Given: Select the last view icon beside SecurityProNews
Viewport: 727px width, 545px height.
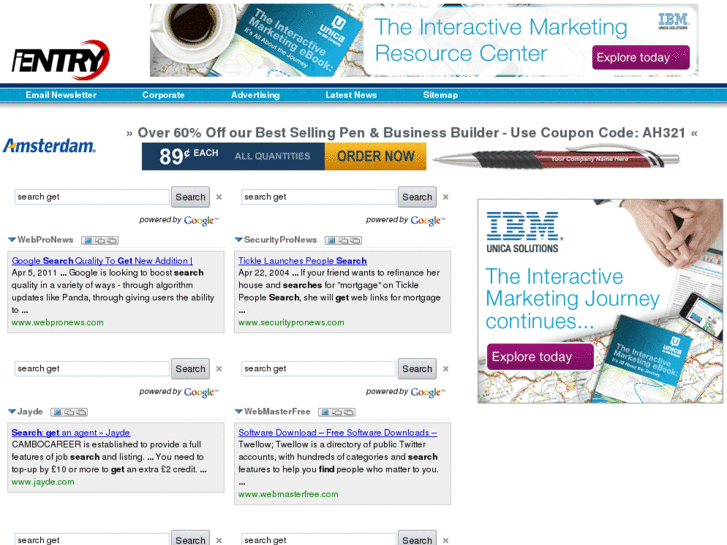Looking at the screenshot, I should (356, 240).
